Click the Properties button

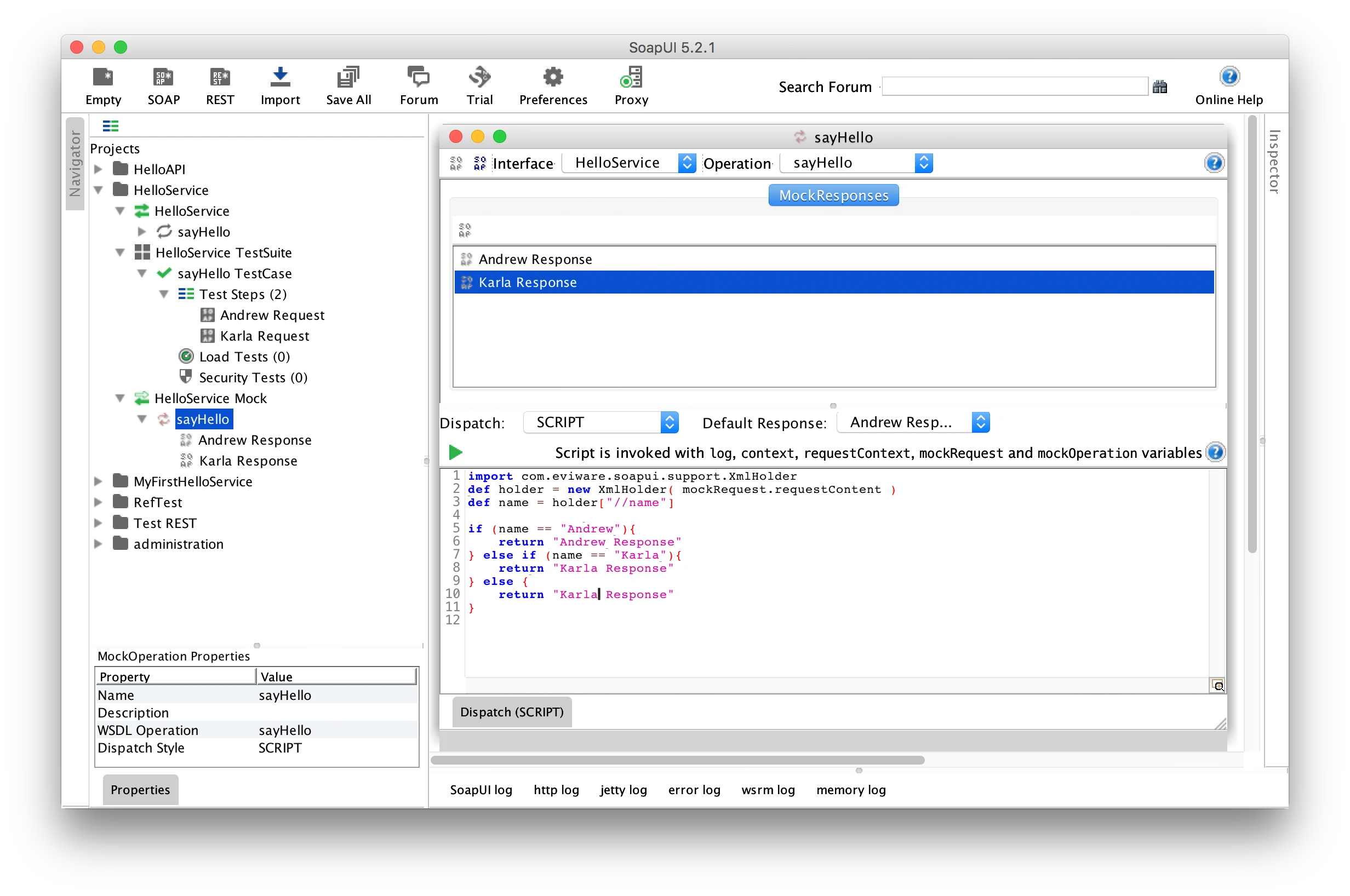pyautogui.click(x=140, y=790)
